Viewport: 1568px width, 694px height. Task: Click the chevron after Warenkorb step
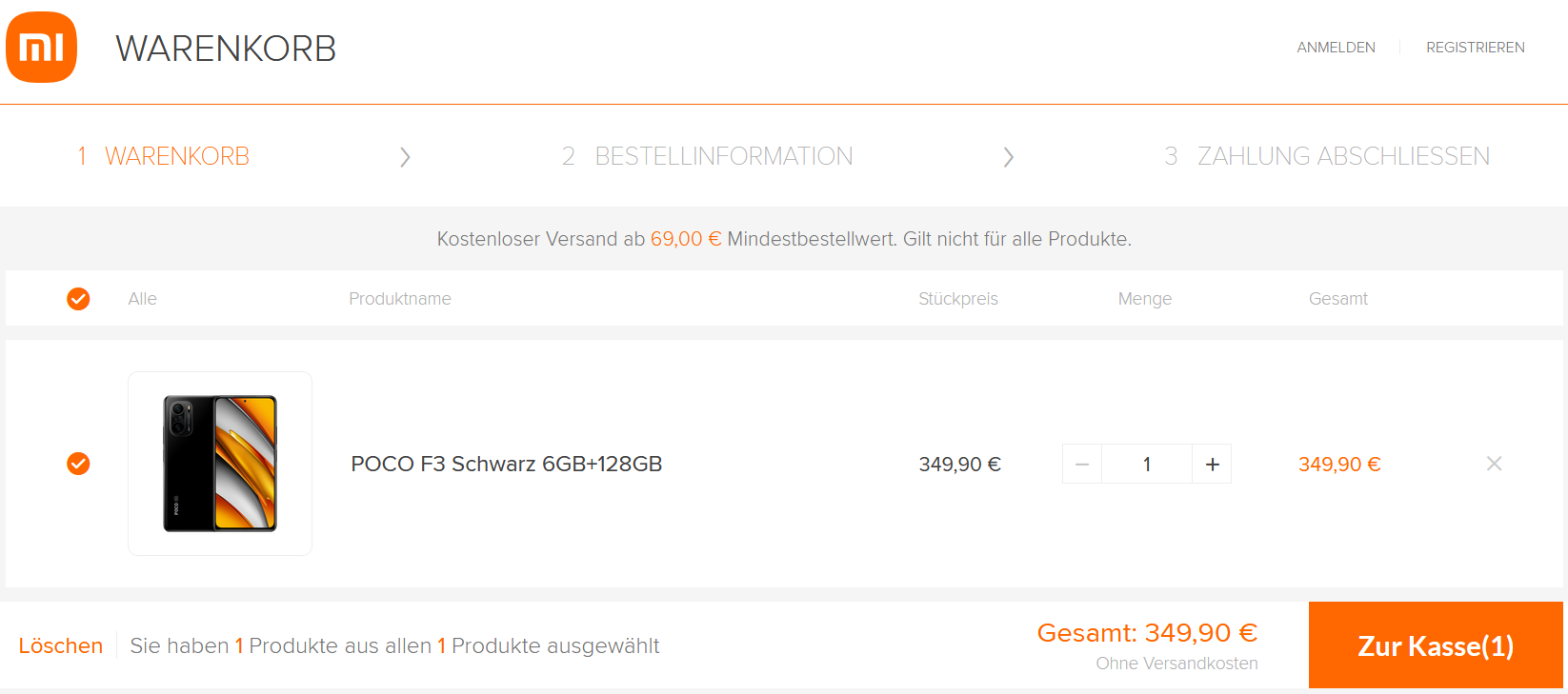point(405,157)
